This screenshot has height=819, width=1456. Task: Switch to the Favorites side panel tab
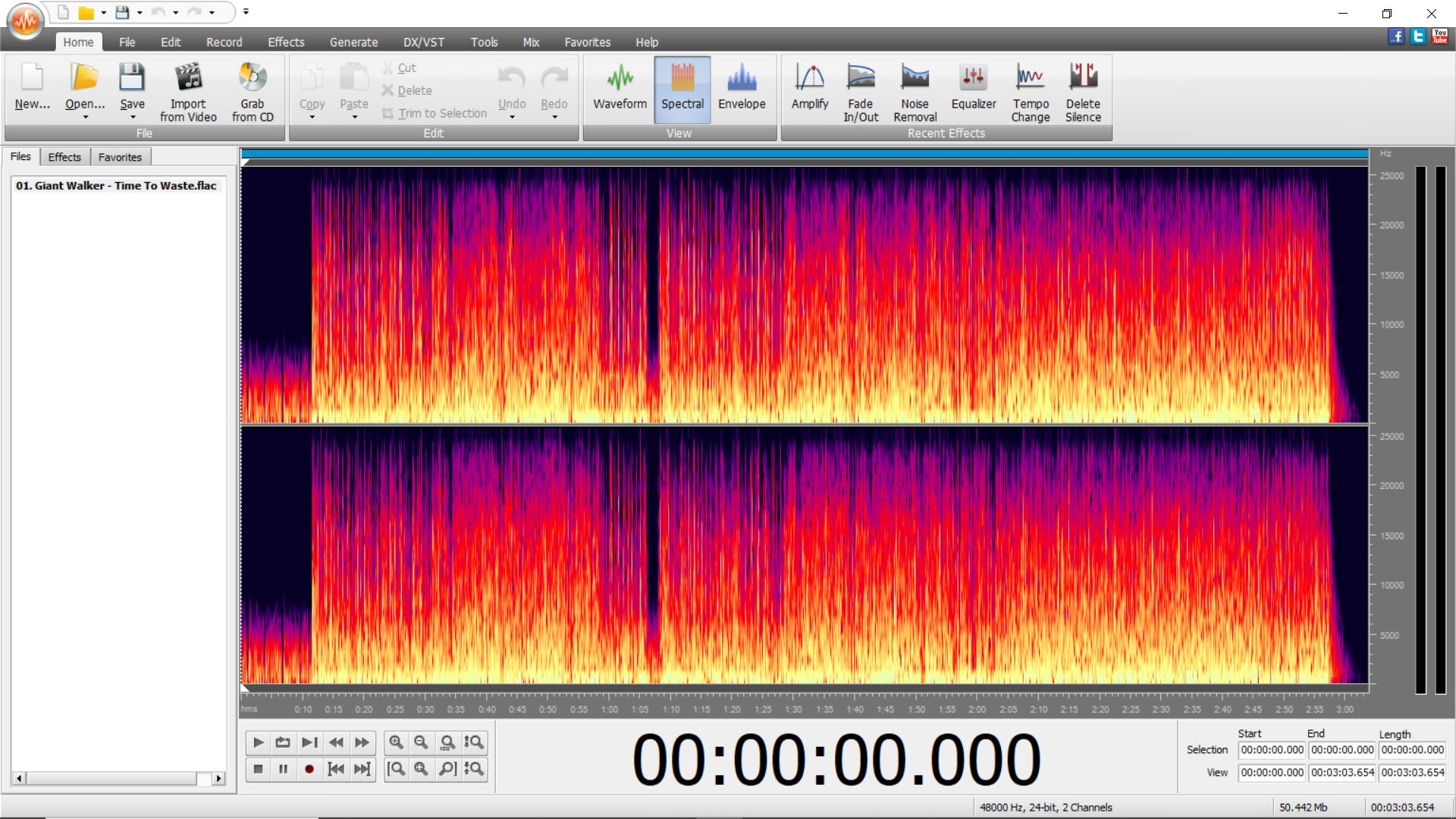pyautogui.click(x=120, y=157)
